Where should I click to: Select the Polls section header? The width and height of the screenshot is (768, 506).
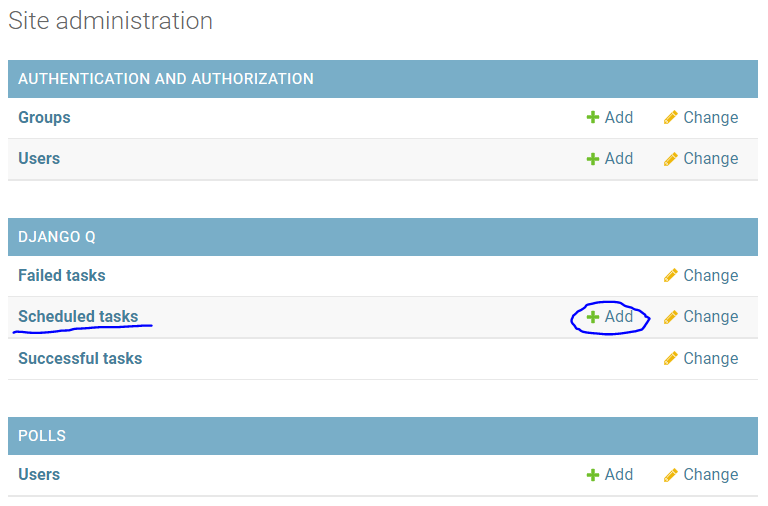(42, 437)
